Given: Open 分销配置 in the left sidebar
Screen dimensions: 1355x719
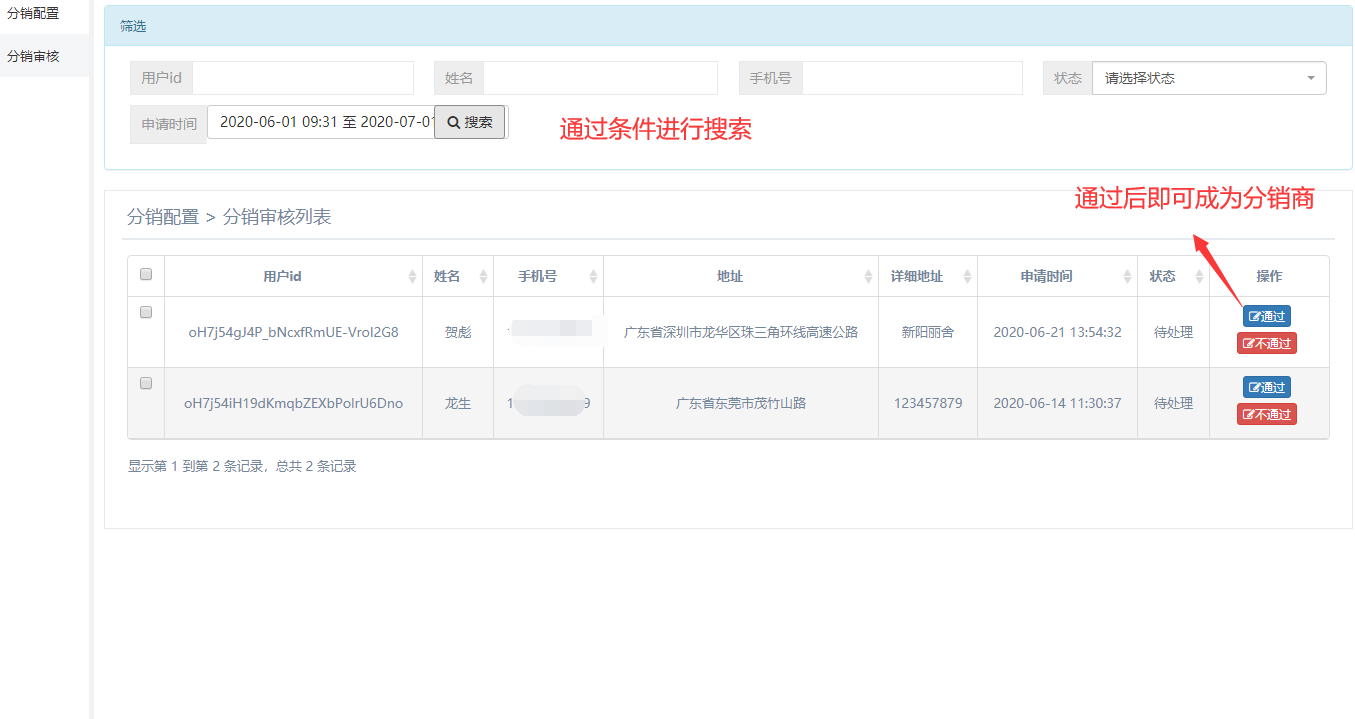Looking at the screenshot, I should (x=34, y=14).
